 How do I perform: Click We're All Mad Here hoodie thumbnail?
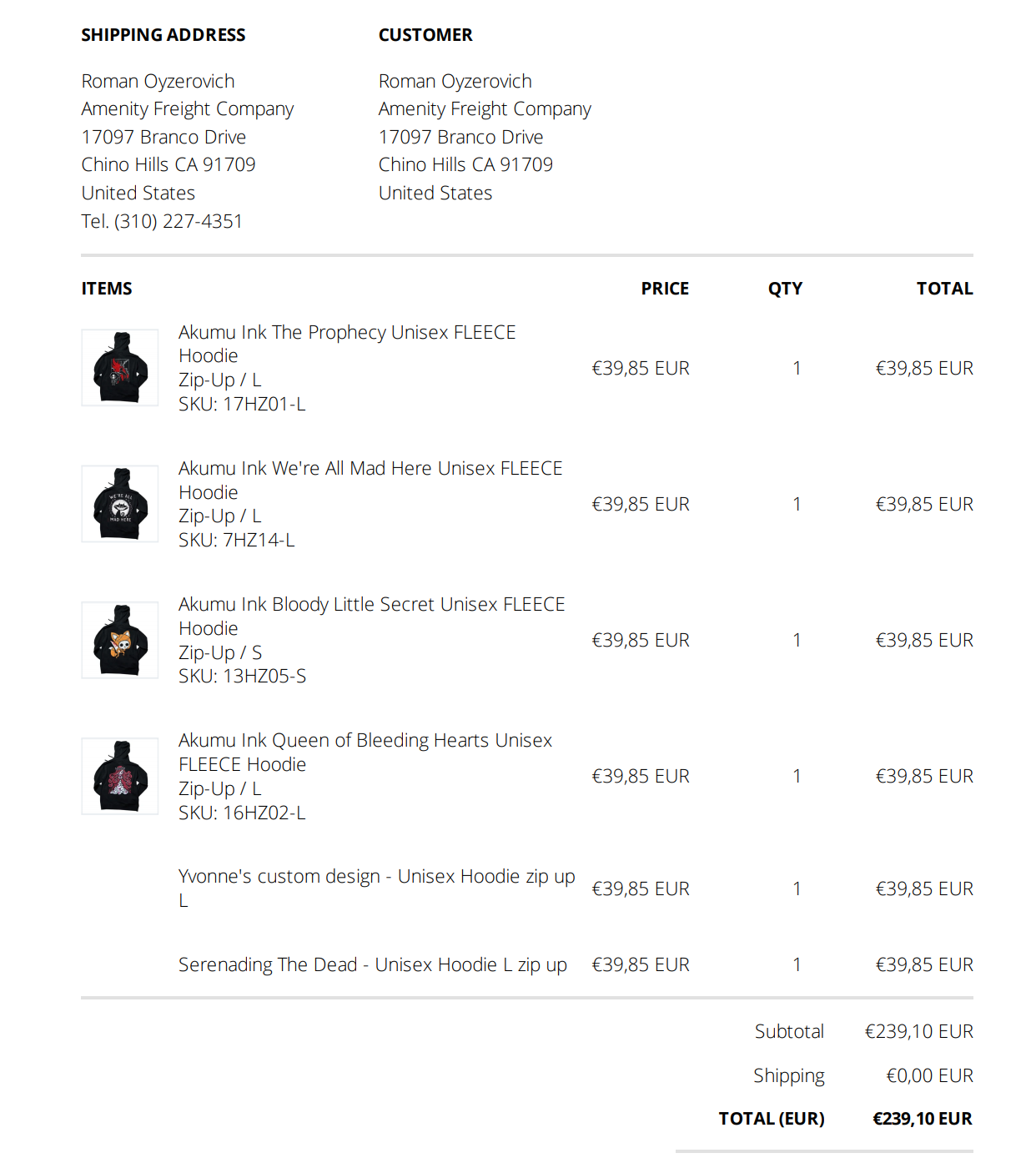120,504
